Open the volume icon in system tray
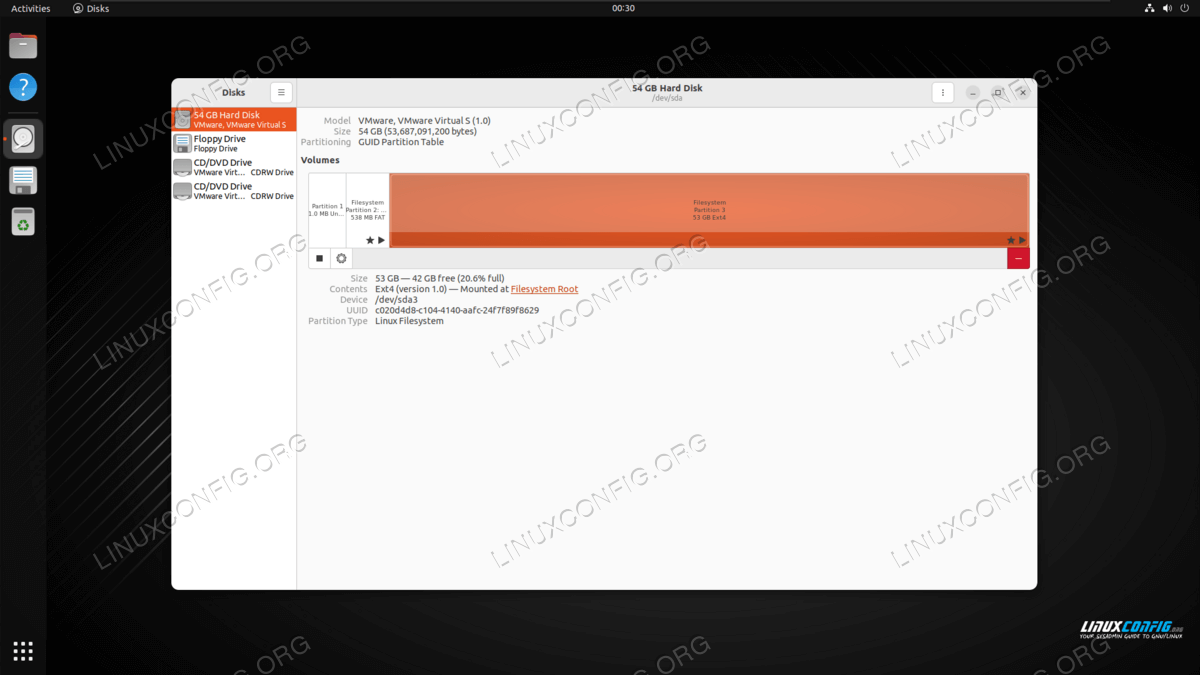This screenshot has width=1200, height=675. [1167, 8]
